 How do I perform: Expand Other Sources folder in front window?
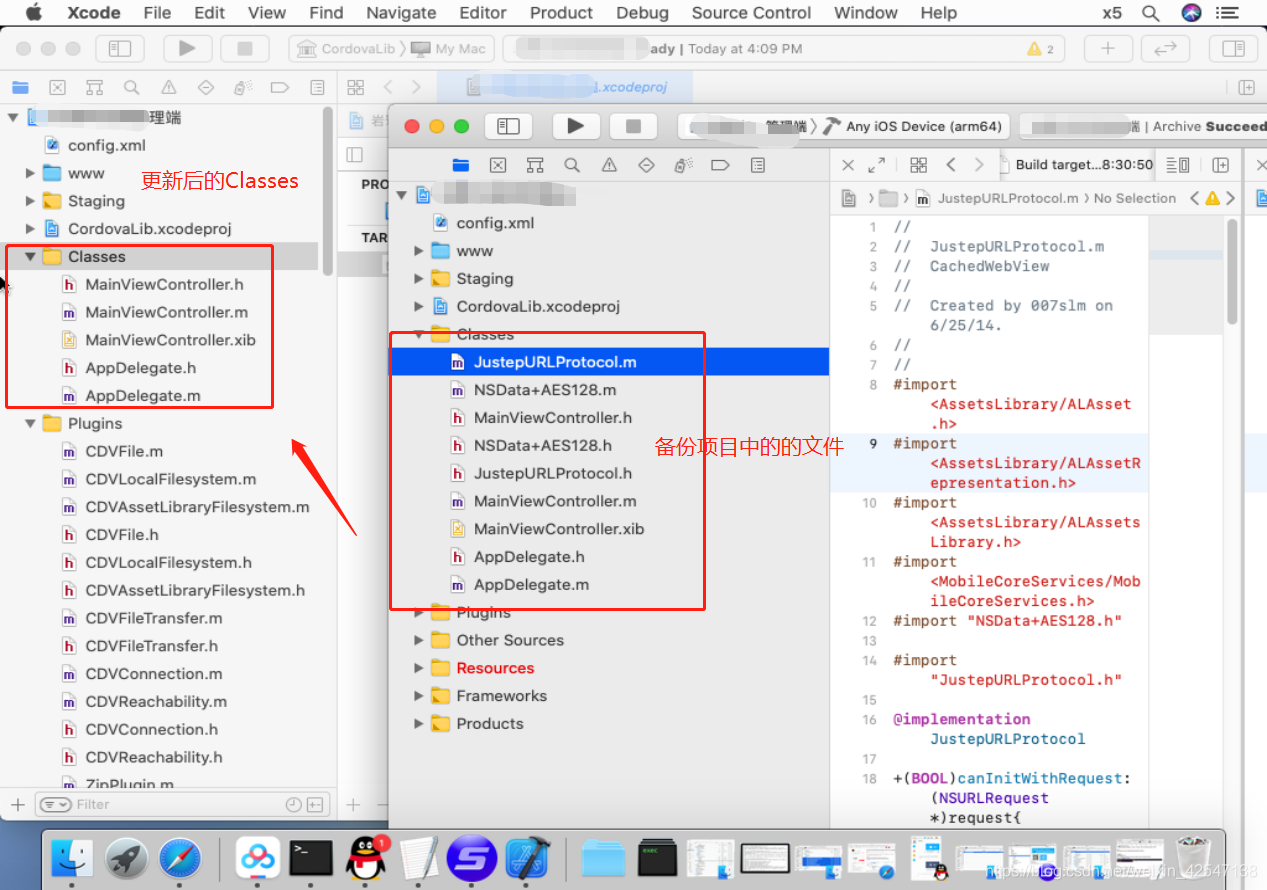coord(419,640)
